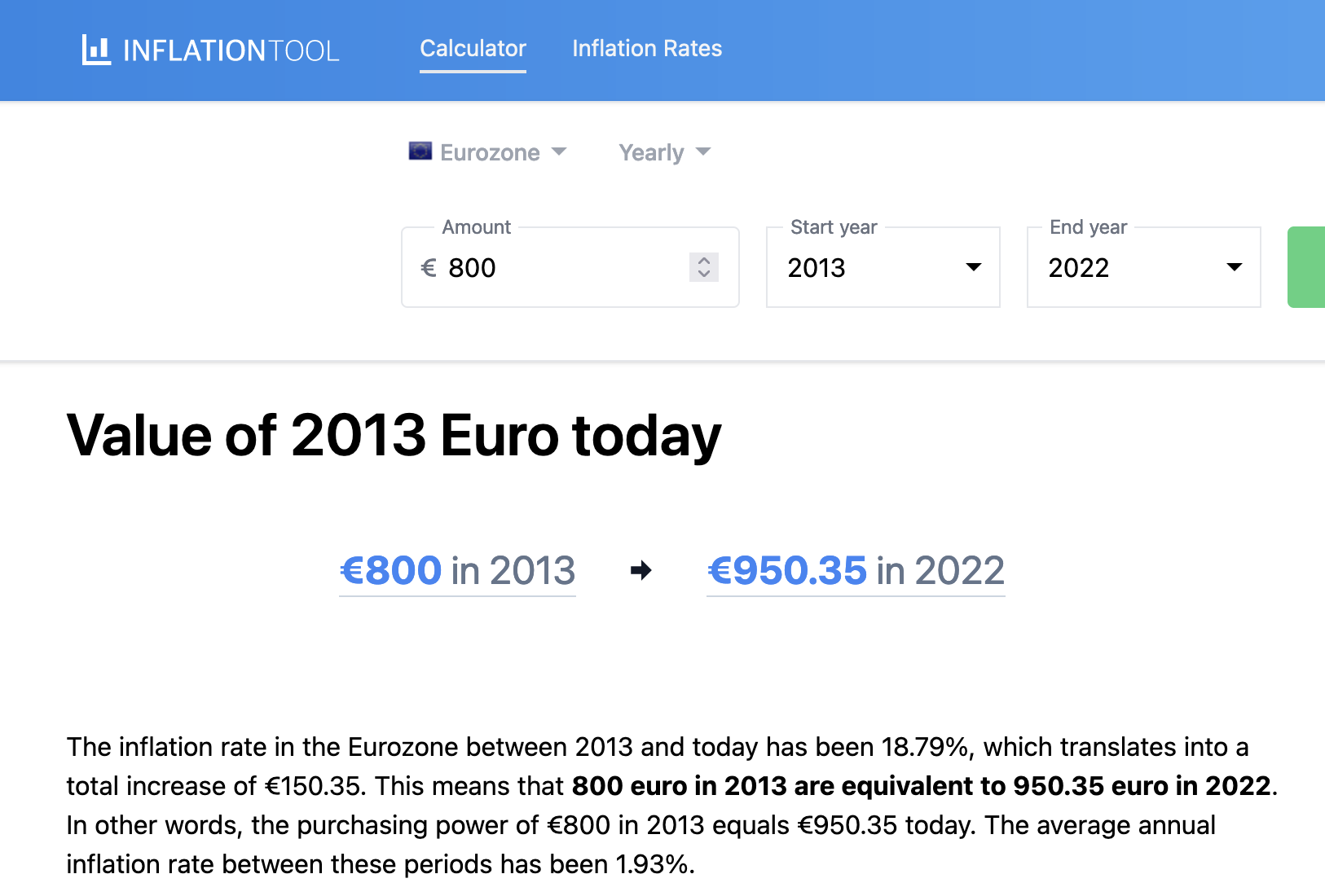Click the Start year dropdown arrow
1325x896 pixels.
click(973, 267)
